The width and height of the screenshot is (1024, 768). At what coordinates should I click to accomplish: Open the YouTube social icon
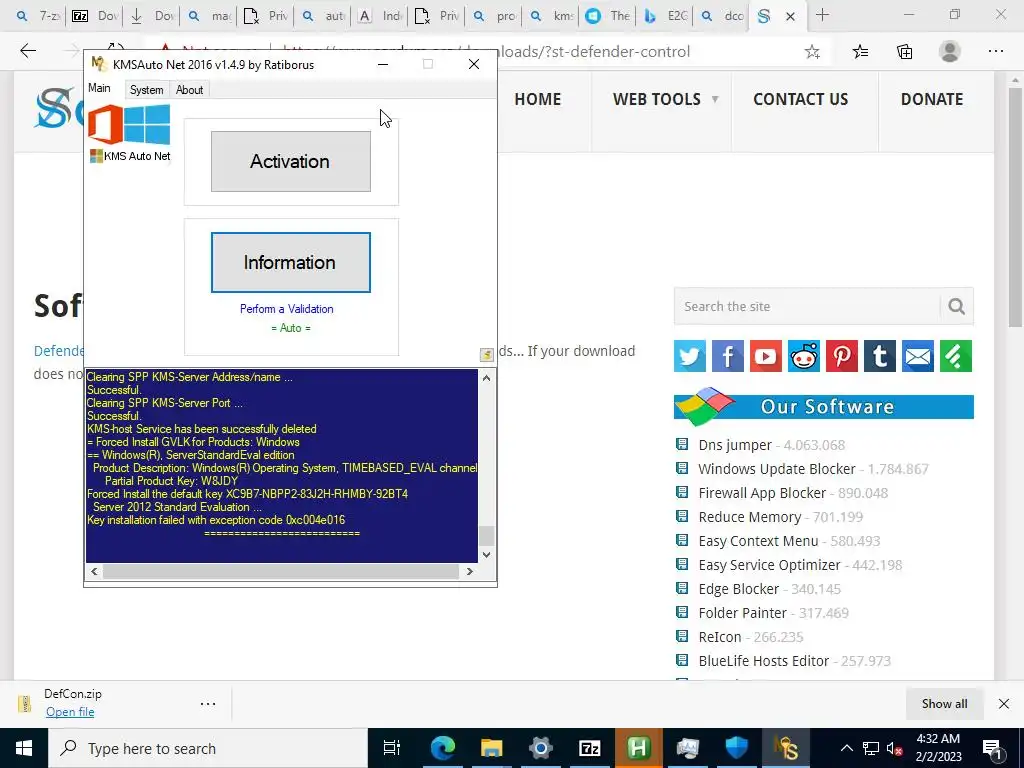pos(765,356)
